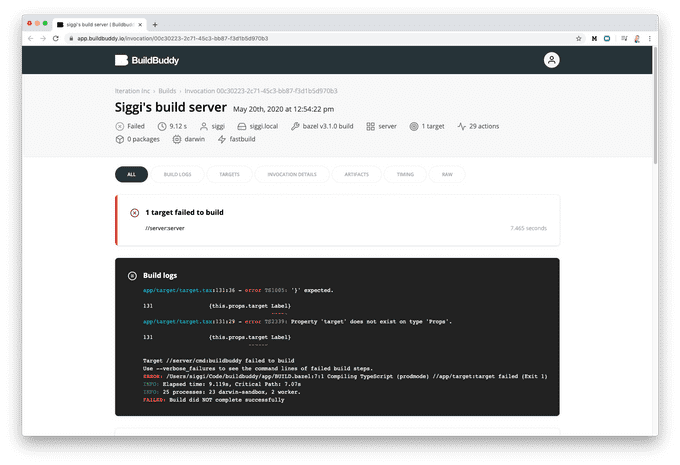This screenshot has height=465, width=680.
Task: Open the INVOCATION DETAILS tab
Action: [292, 174]
